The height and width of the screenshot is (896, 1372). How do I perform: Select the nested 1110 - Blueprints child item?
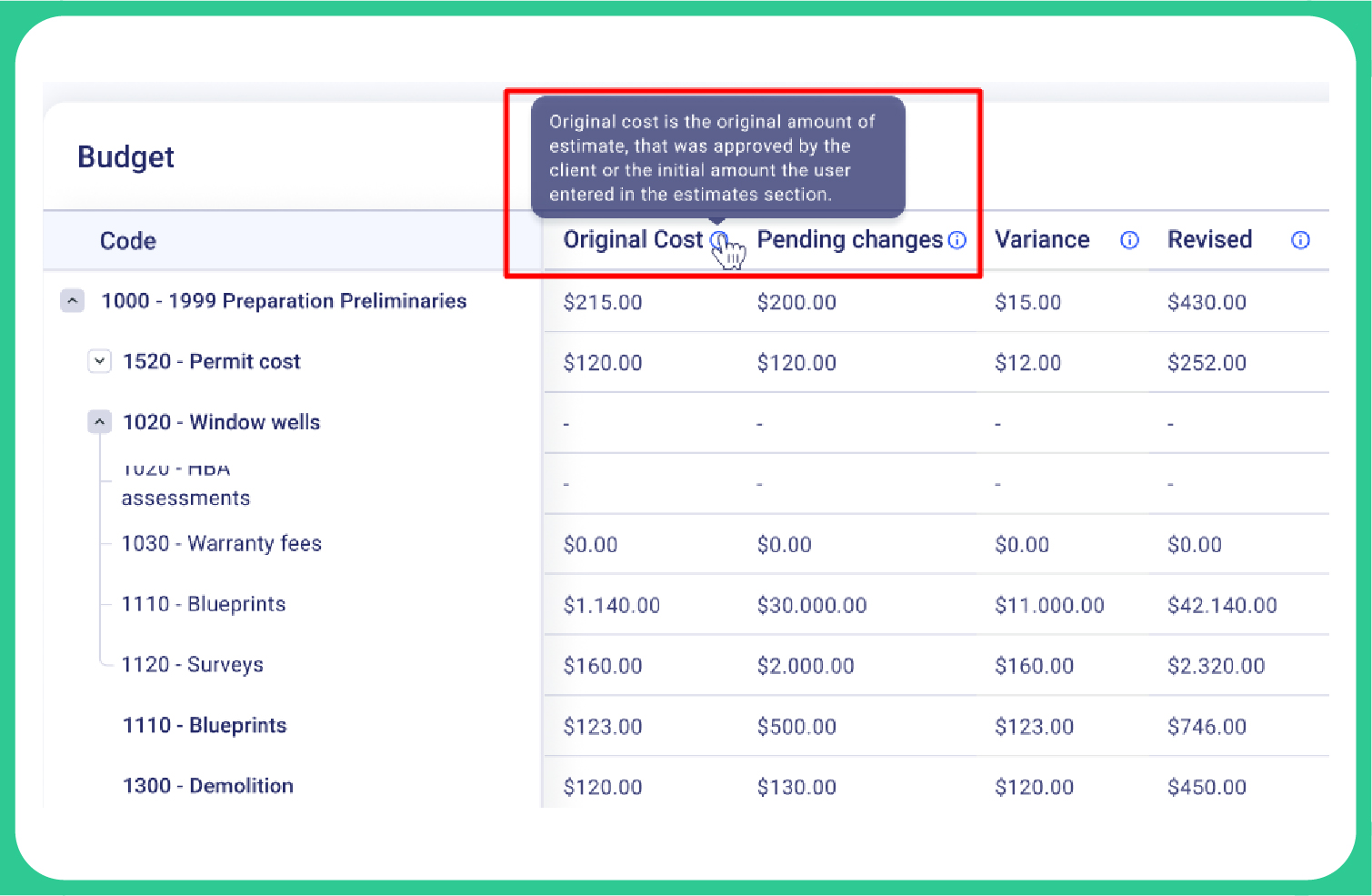point(204,605)
